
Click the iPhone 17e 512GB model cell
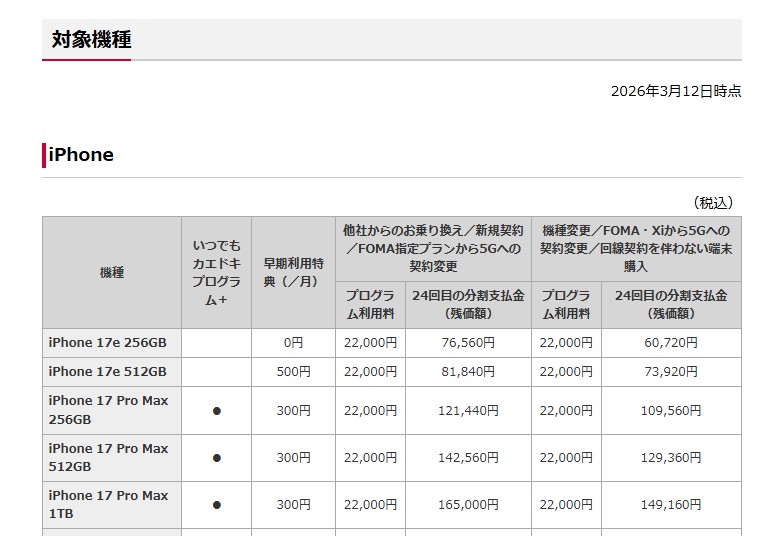point(108,372)
